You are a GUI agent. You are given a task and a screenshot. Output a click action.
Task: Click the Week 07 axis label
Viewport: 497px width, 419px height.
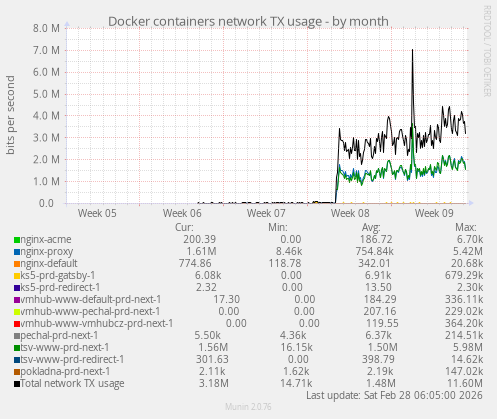(266, 213)
